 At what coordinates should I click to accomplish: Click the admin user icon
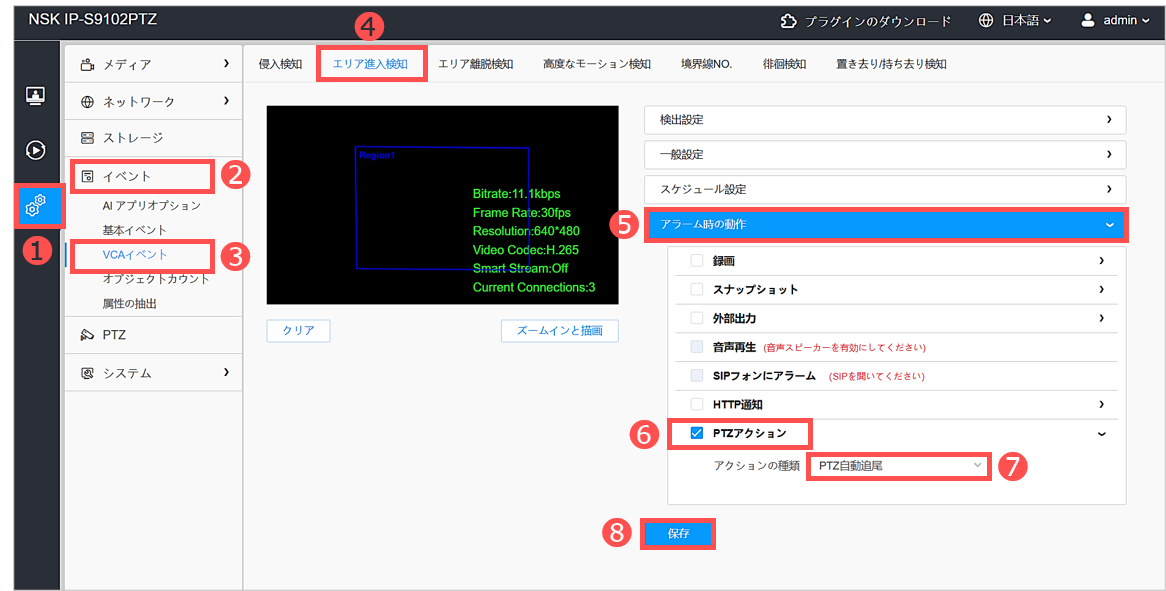1088,21
